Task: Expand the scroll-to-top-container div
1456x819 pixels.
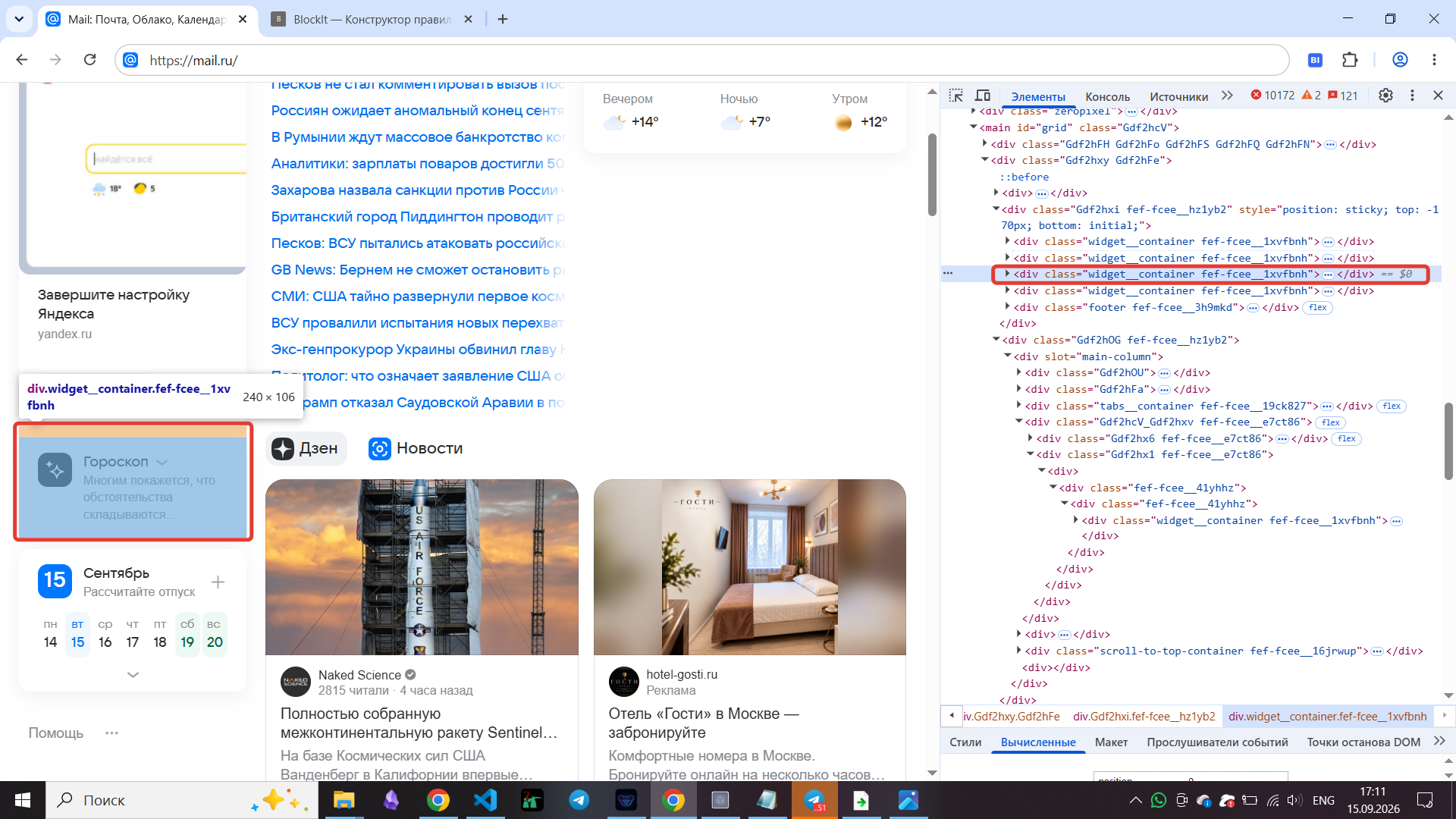Action: pos(1018,651)
